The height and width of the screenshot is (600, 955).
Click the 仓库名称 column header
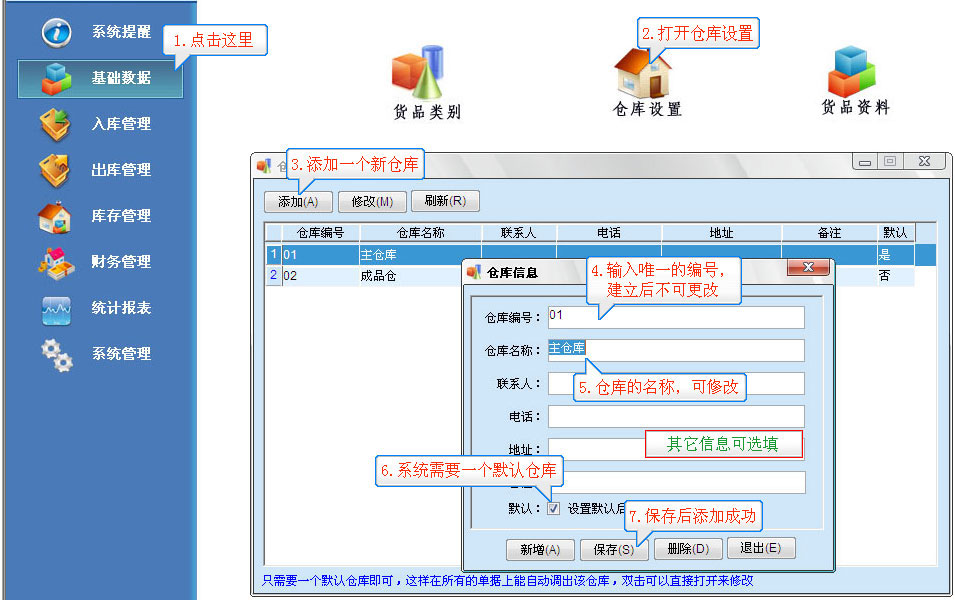(420, 232)
